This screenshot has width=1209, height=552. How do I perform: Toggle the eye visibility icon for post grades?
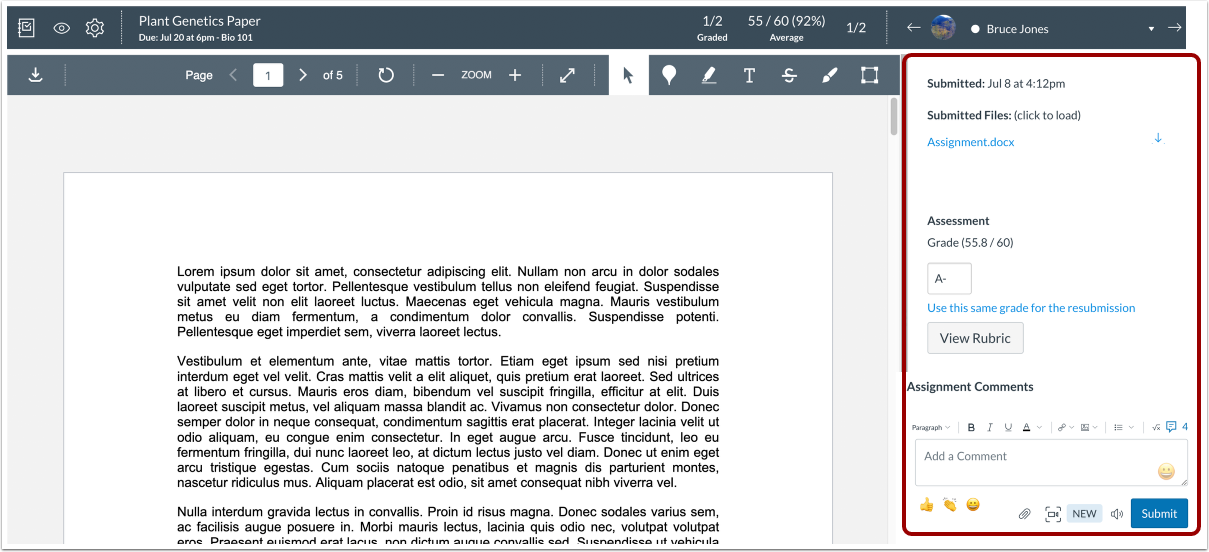click(62, 28)
